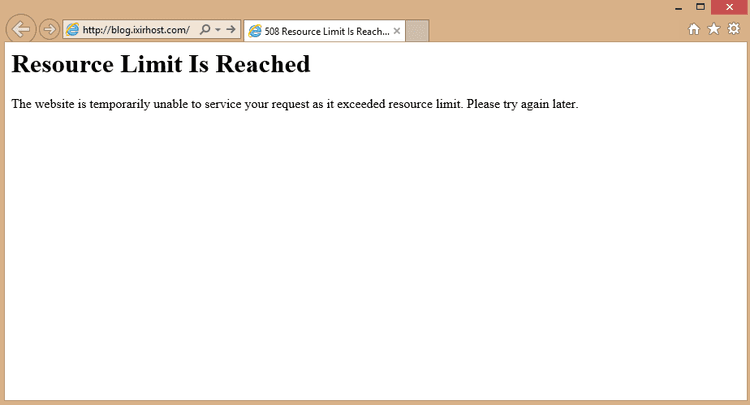Image resolution: width=750 pixels, height=405 pixels.
Task: Minimize the browser window
Action: coord(678,8)
